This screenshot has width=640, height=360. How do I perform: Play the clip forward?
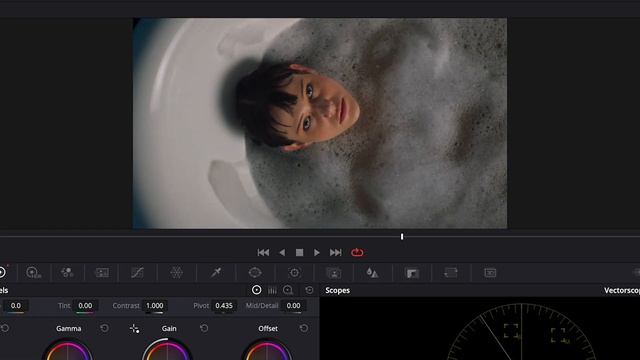317,253
